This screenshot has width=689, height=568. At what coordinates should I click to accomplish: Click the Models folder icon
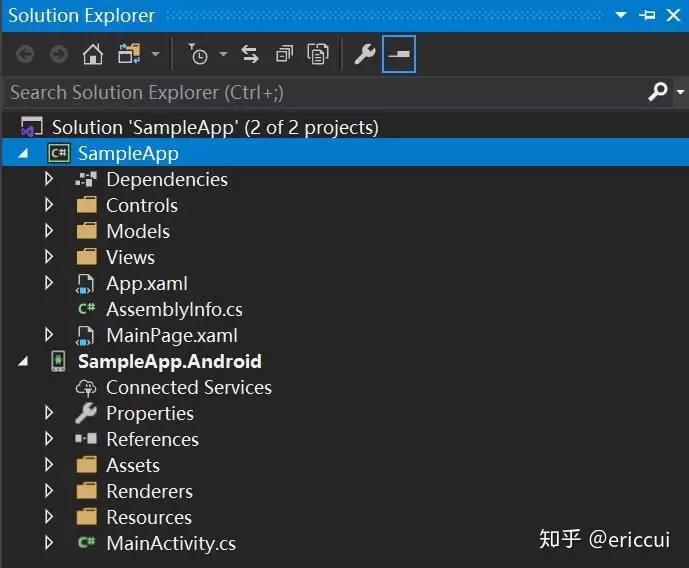pos(87,231)
